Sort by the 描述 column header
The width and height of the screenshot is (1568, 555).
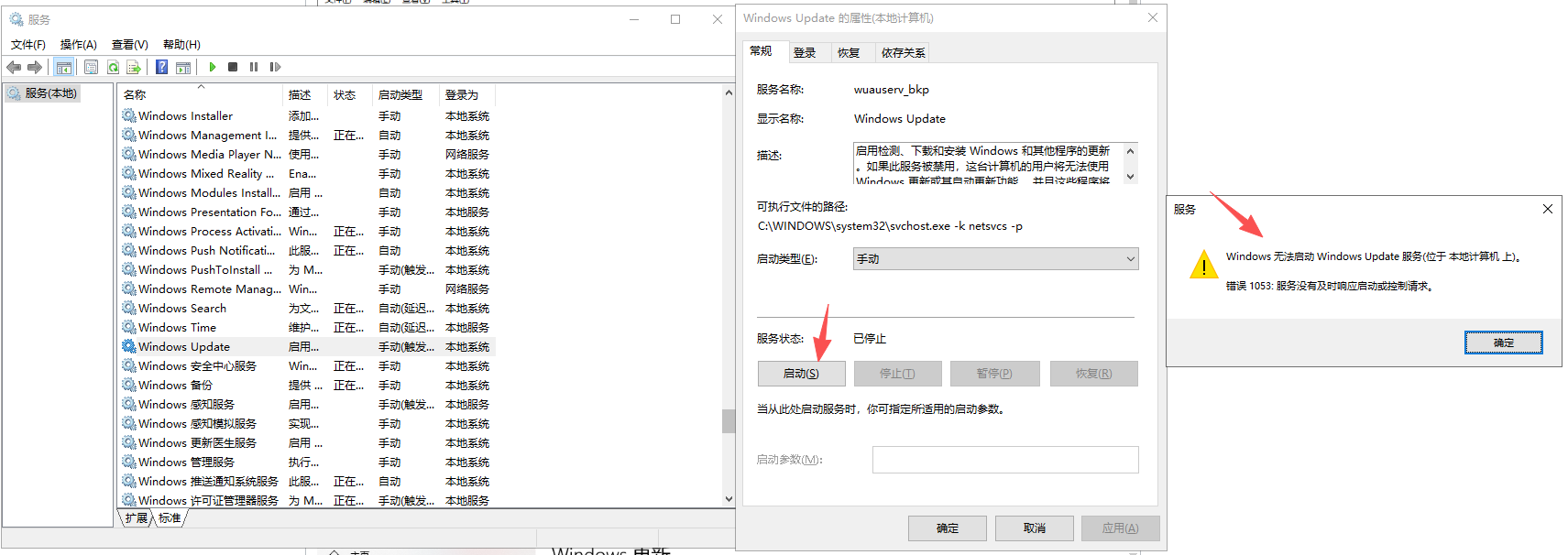pyautogui.click(x=305, y=94)
